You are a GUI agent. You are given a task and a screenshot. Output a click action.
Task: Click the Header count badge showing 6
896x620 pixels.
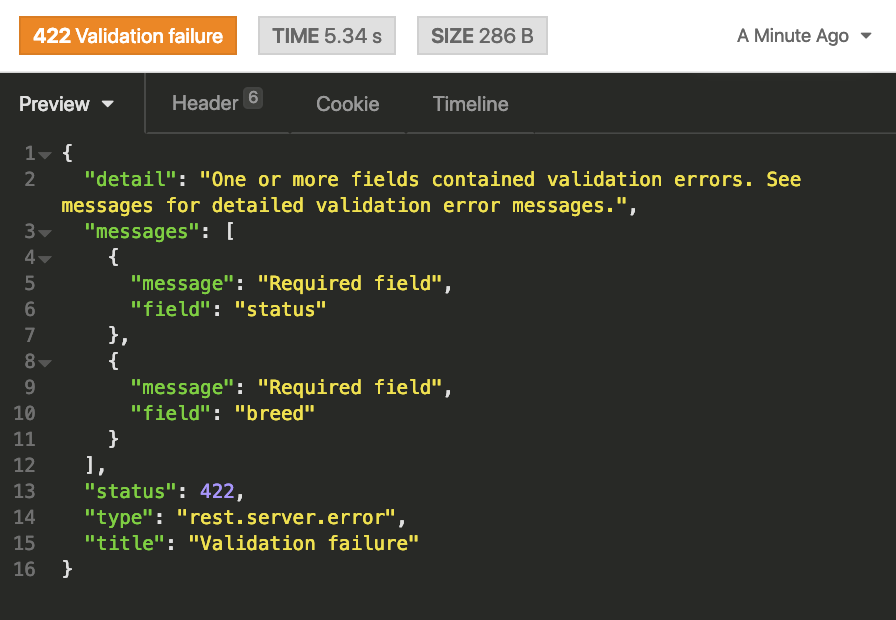click(x=253, y=98)
